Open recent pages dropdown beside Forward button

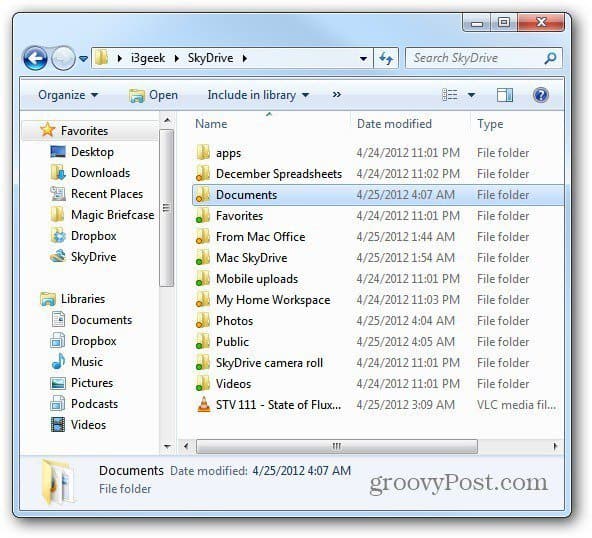coord(83,59)
